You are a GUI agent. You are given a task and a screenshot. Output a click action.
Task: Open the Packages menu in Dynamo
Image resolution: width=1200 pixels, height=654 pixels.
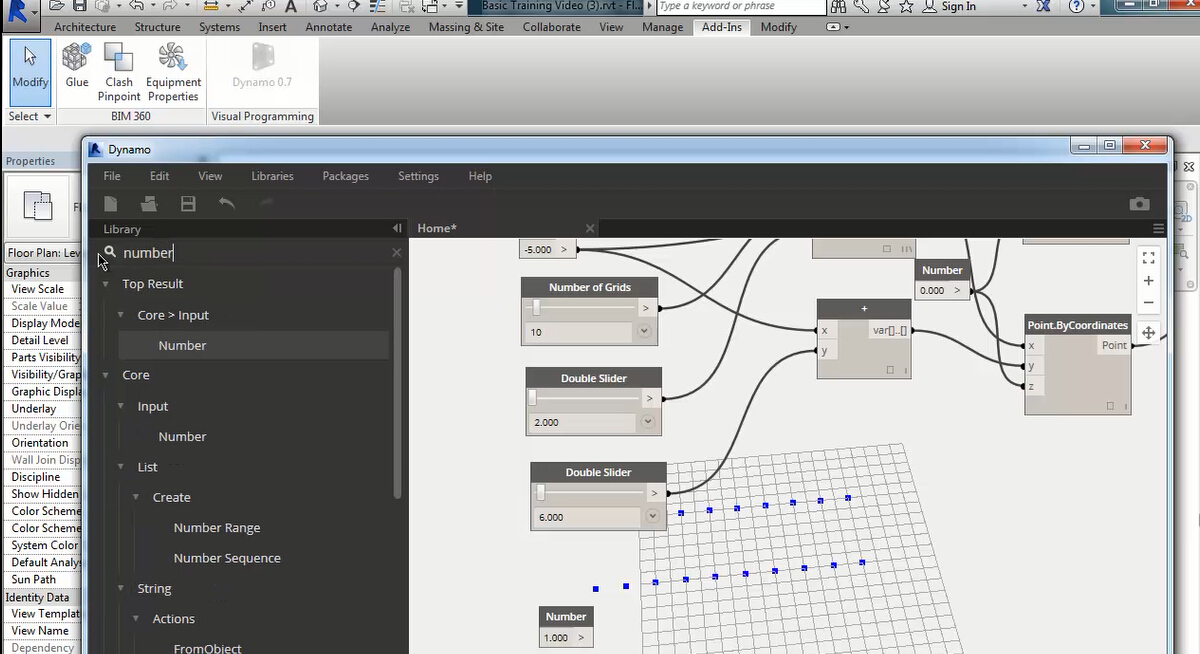click(345, 176)
